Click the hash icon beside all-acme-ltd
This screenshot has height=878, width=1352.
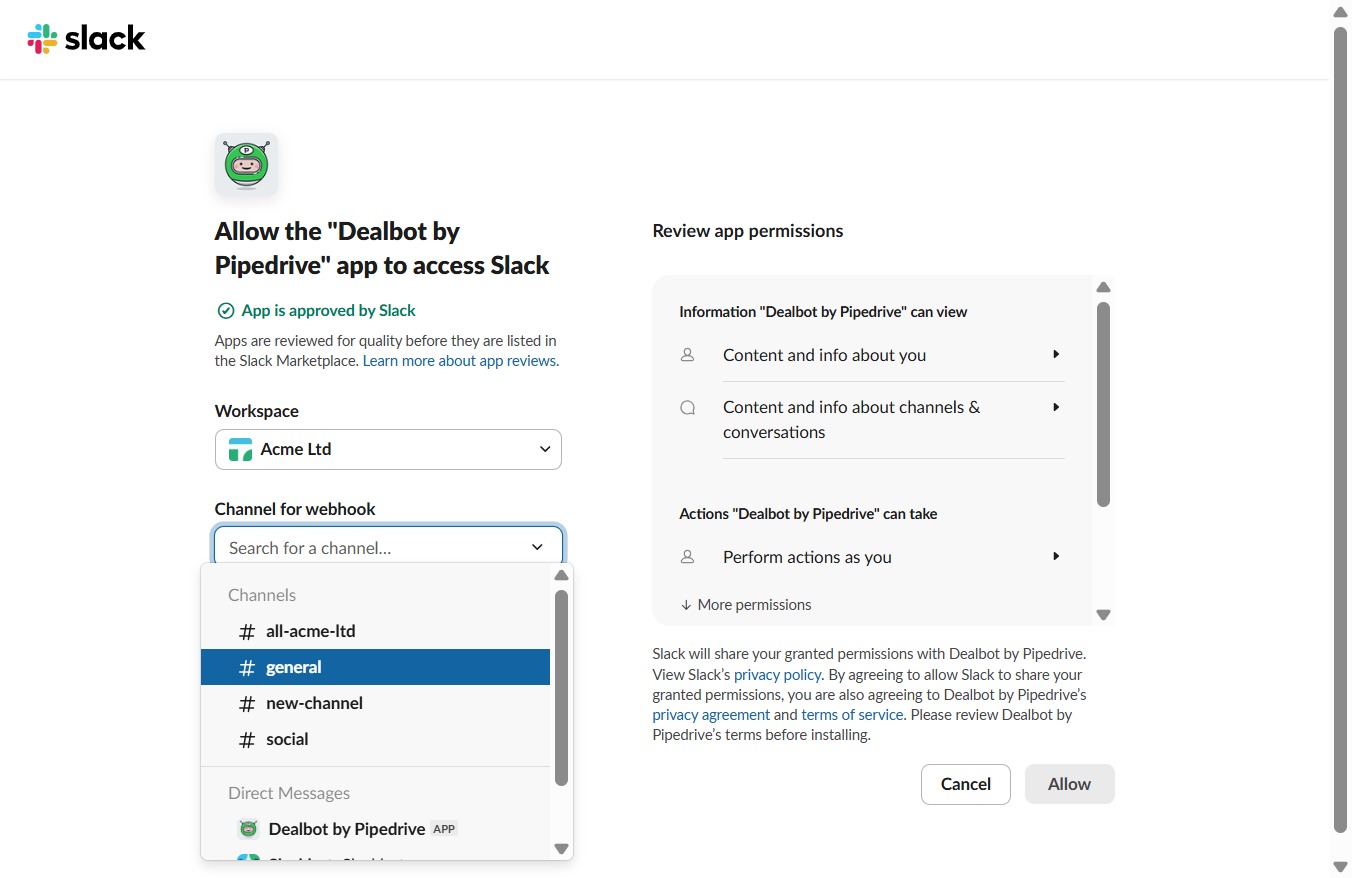[x=247, y=632]
